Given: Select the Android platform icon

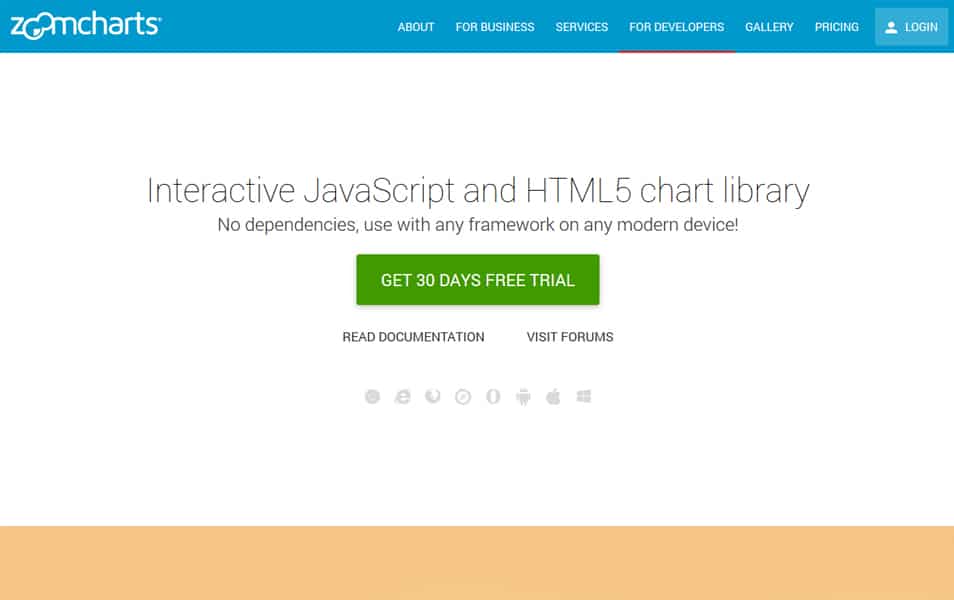Looking at the screenshot, I should point(523,396).
